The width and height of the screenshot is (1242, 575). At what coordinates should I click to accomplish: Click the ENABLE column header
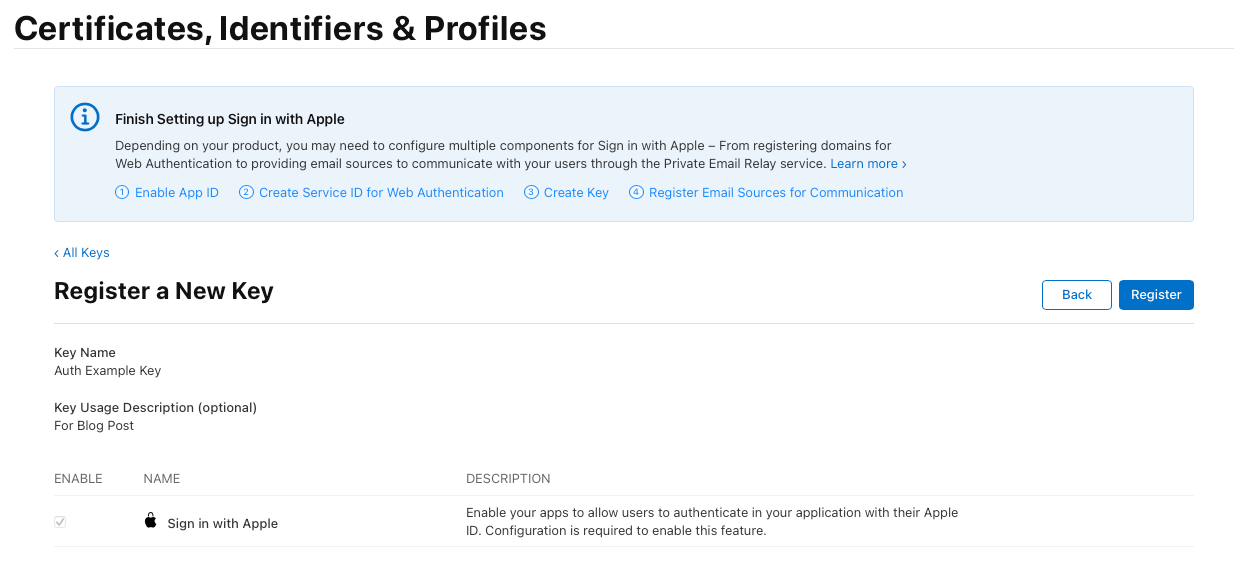[78, 479]
